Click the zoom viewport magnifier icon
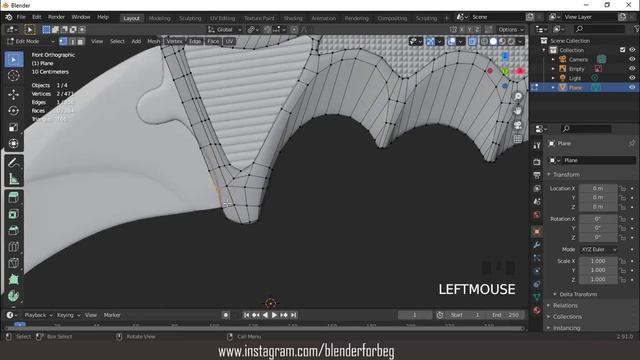Screen dimensions: 640x360 pyautogui.click(x=518, y=96)
